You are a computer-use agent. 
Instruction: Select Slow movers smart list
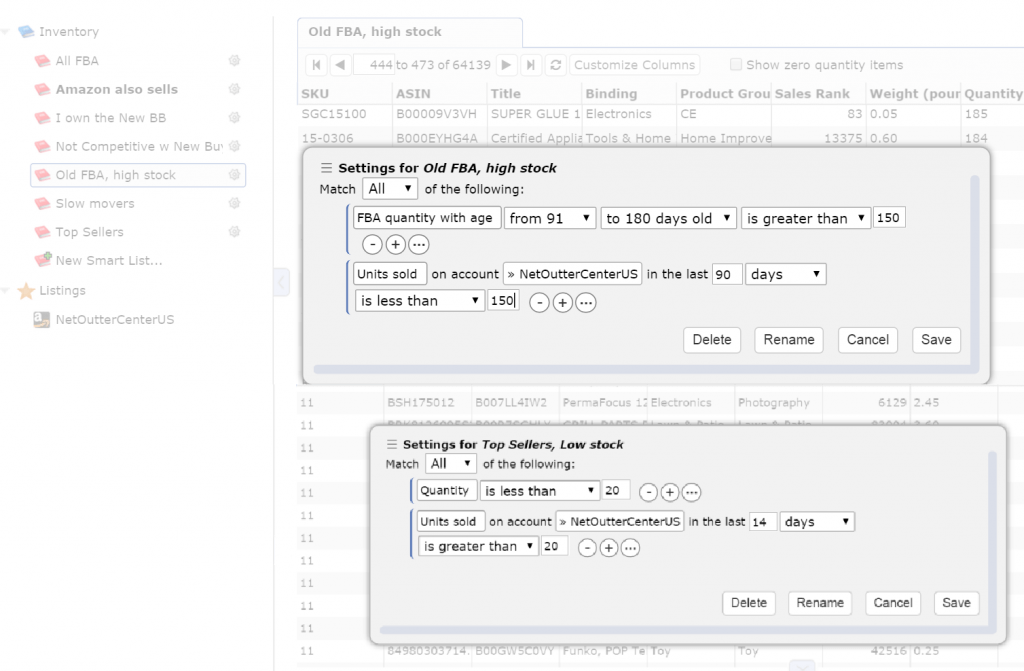95,203
